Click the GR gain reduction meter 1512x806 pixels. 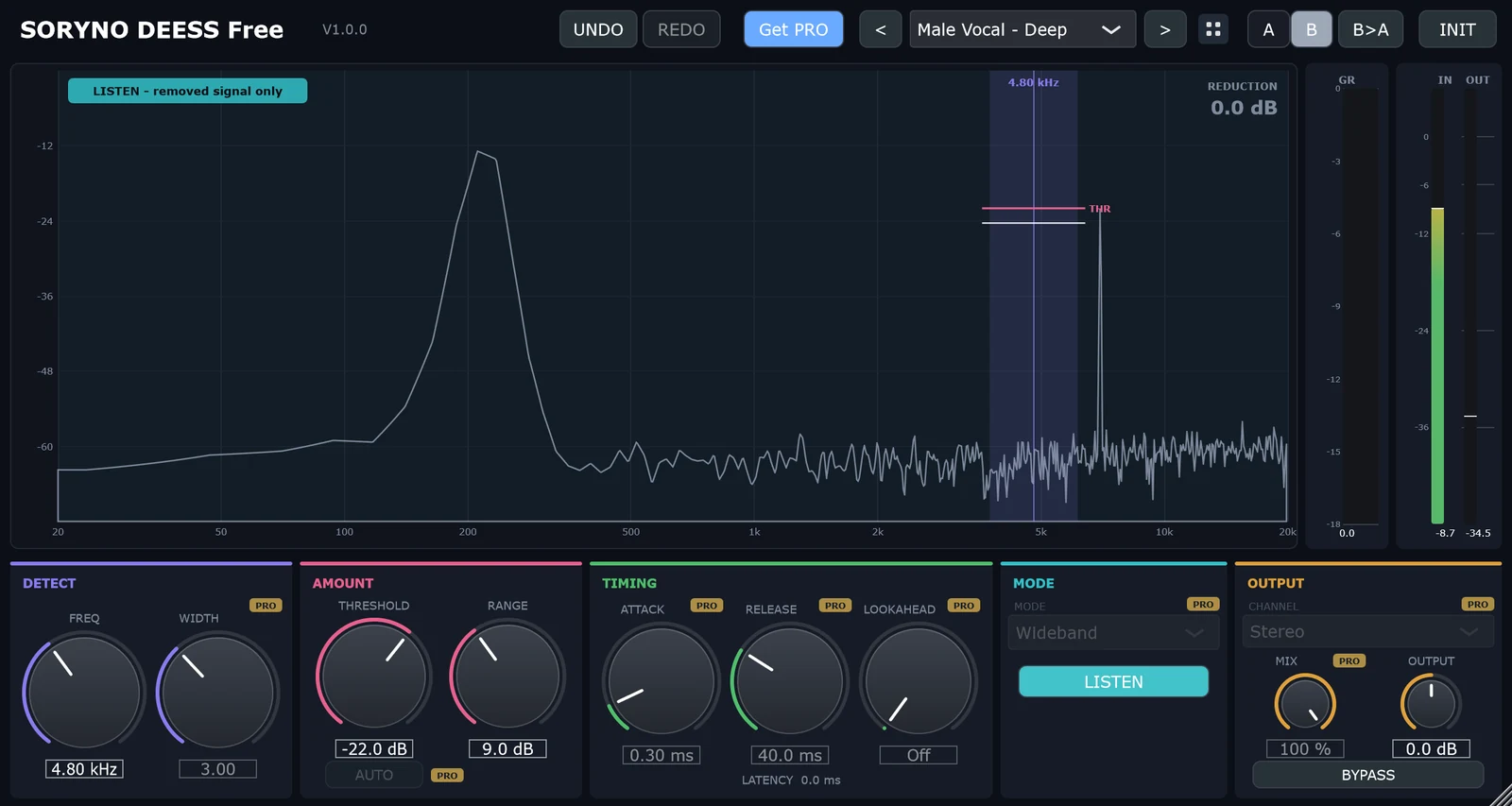point(1360,306)
